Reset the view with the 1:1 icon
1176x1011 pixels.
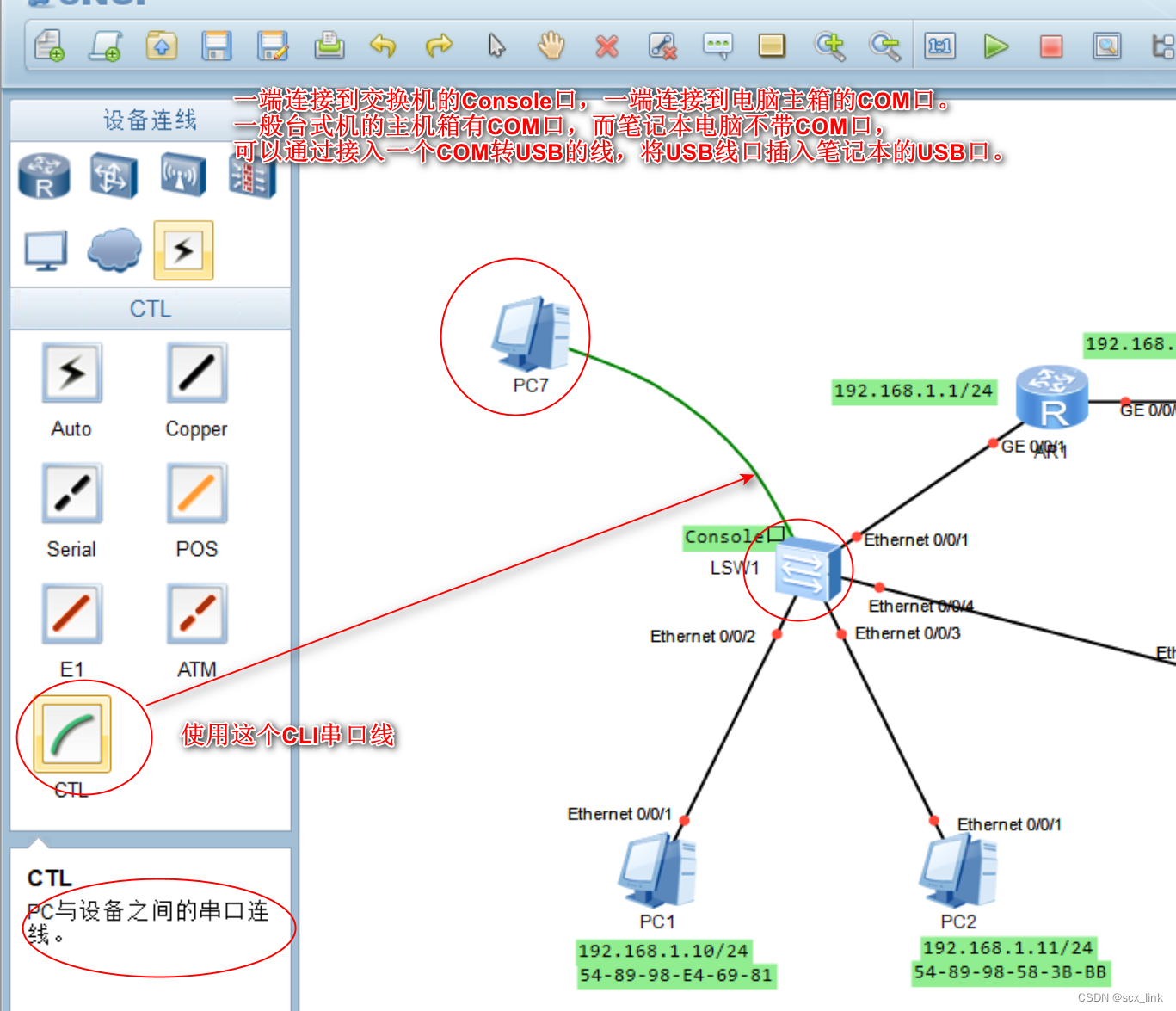tap(940, 45)
